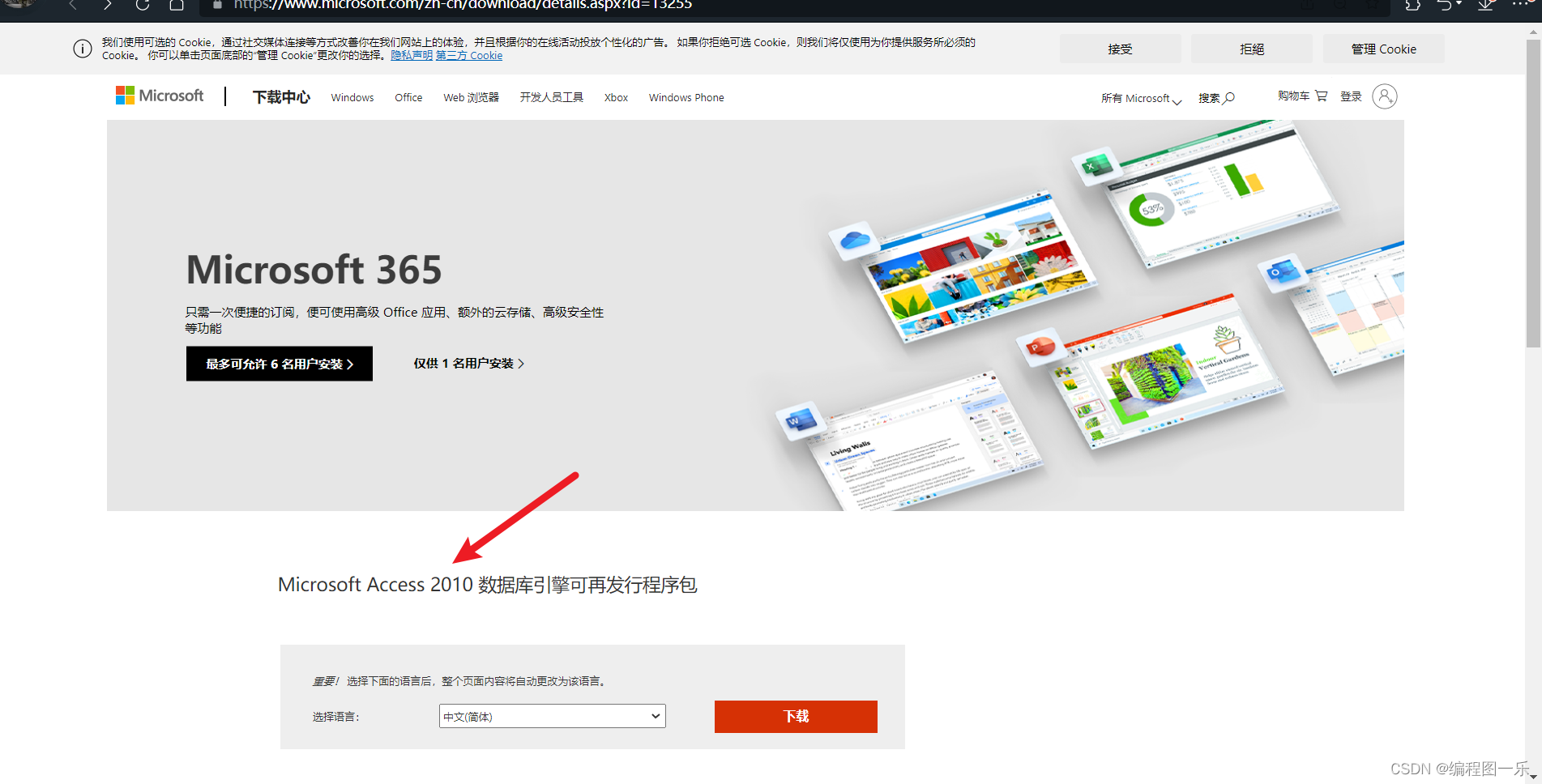Open the Windows Phone menu item

pyautogui.click(x=686, y=97)
